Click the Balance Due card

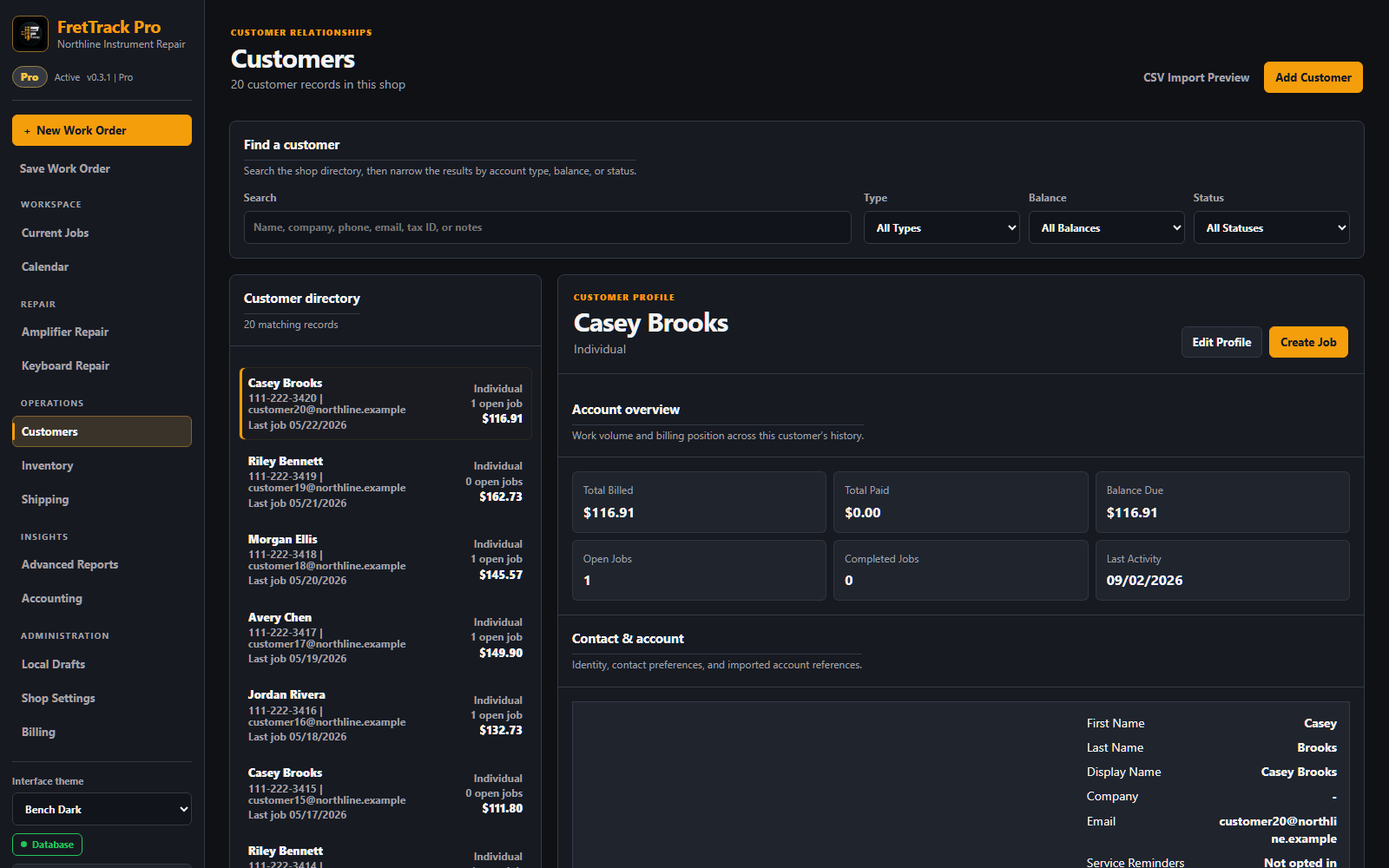pyautogui.click(x=1222, y=502)
